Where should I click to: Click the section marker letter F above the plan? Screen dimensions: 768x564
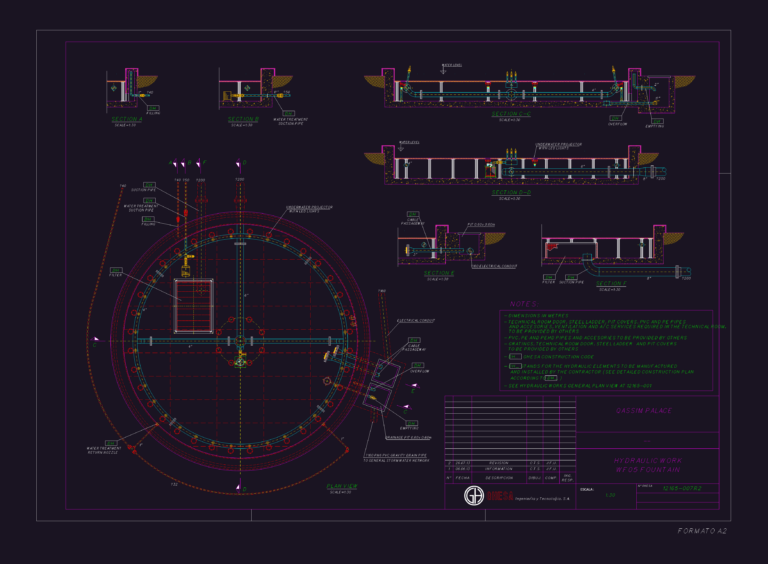205,163
